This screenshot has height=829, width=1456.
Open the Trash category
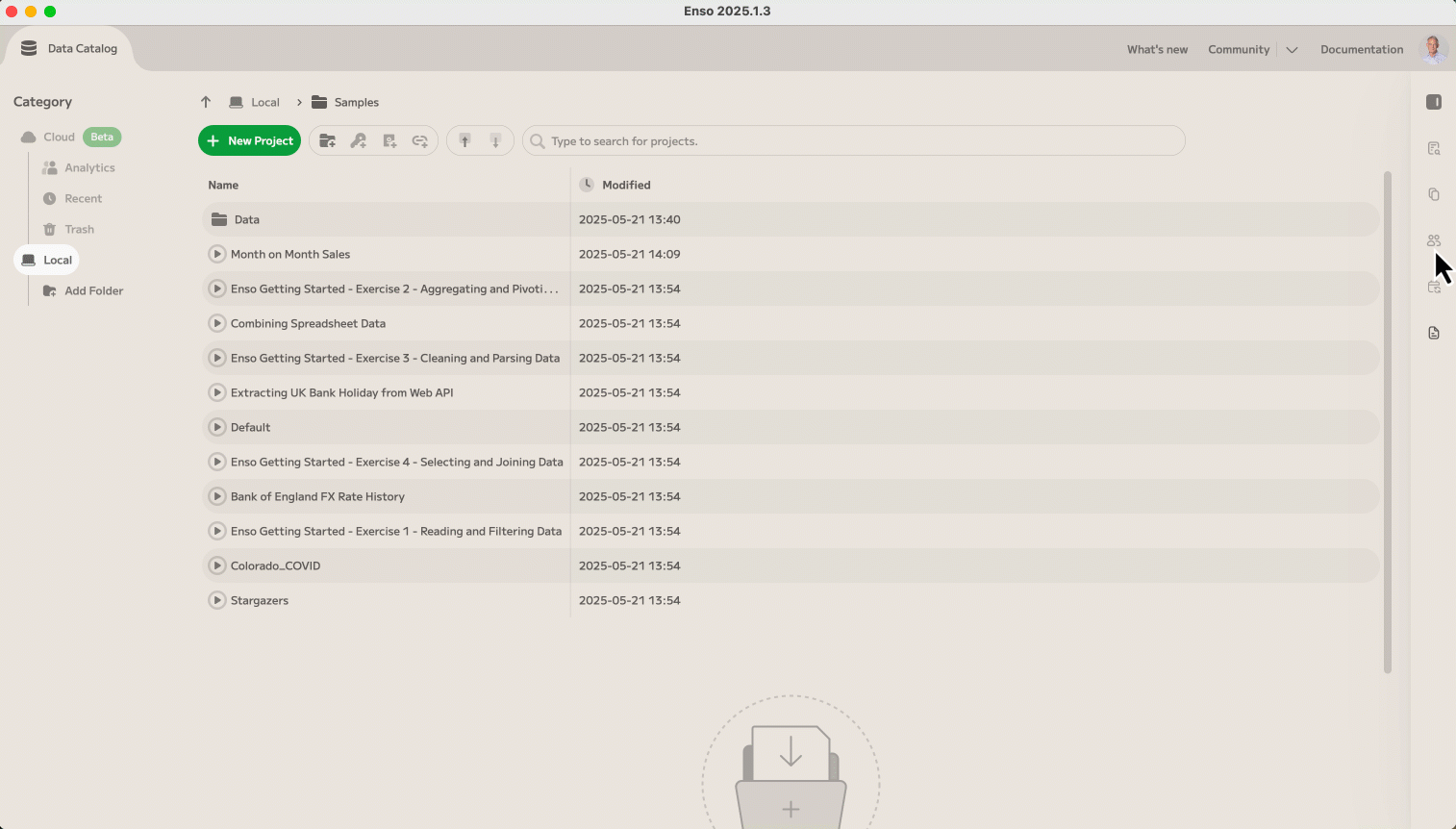(68, 229)
